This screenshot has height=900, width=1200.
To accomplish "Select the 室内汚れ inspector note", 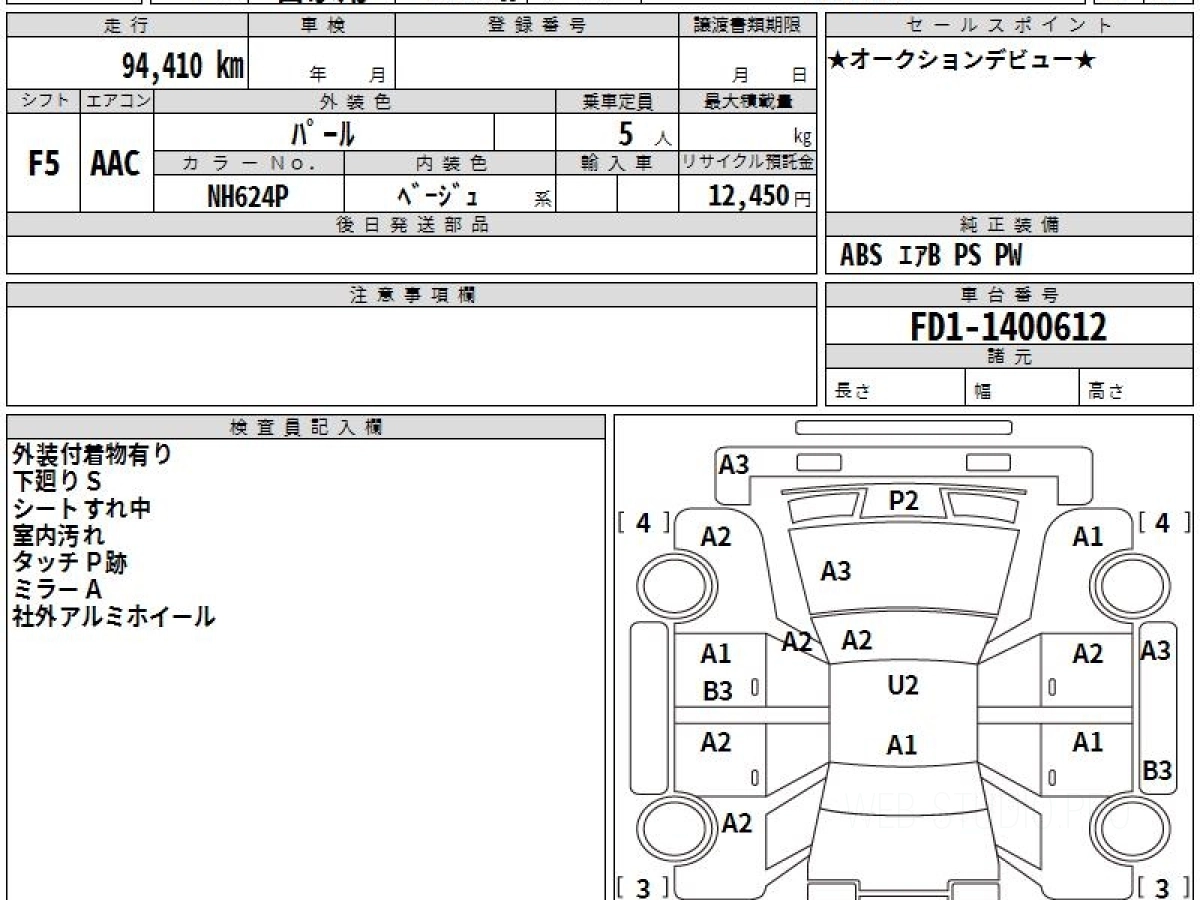I will (x=58, y=535).
